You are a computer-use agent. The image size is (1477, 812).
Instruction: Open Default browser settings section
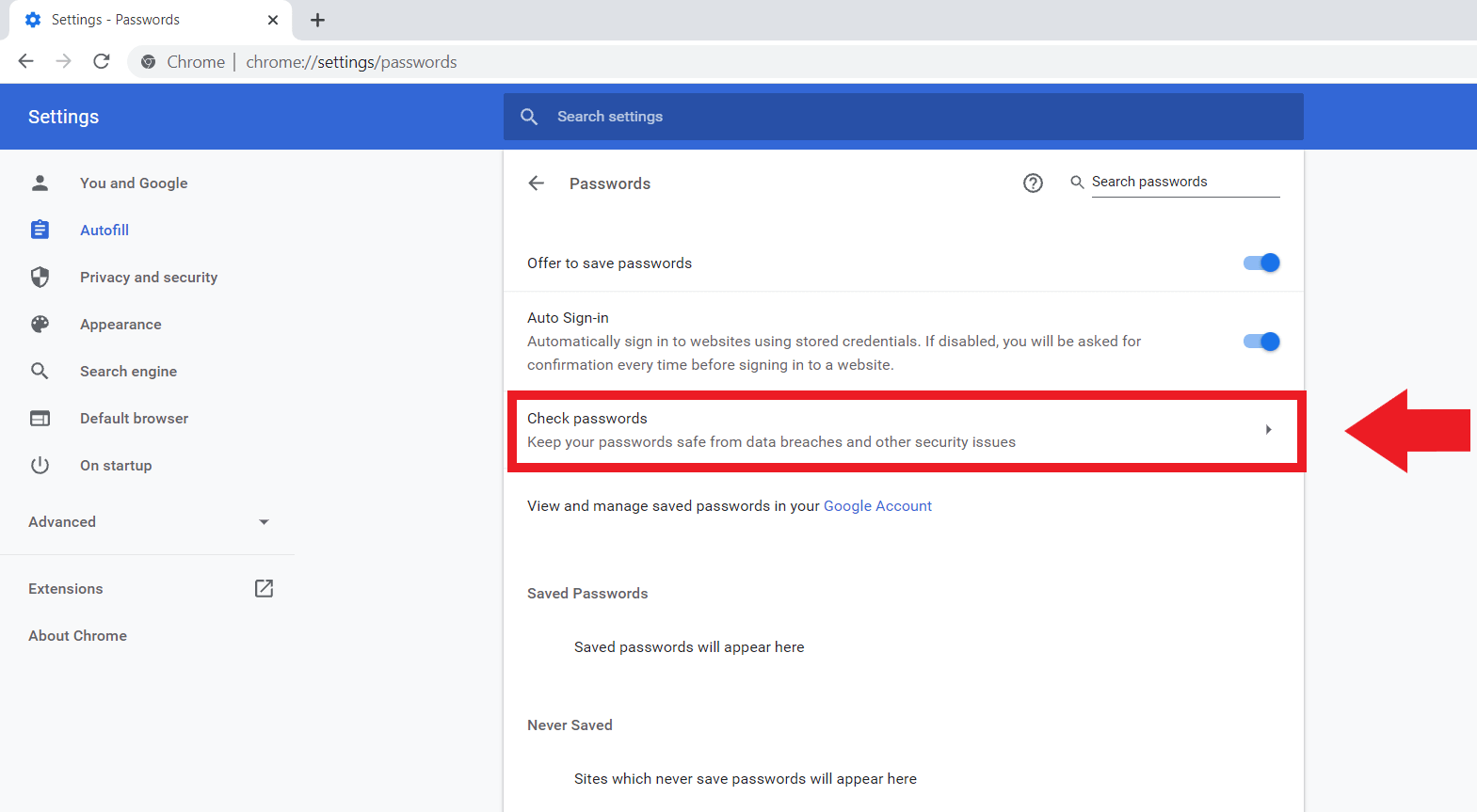coord(134,418)
